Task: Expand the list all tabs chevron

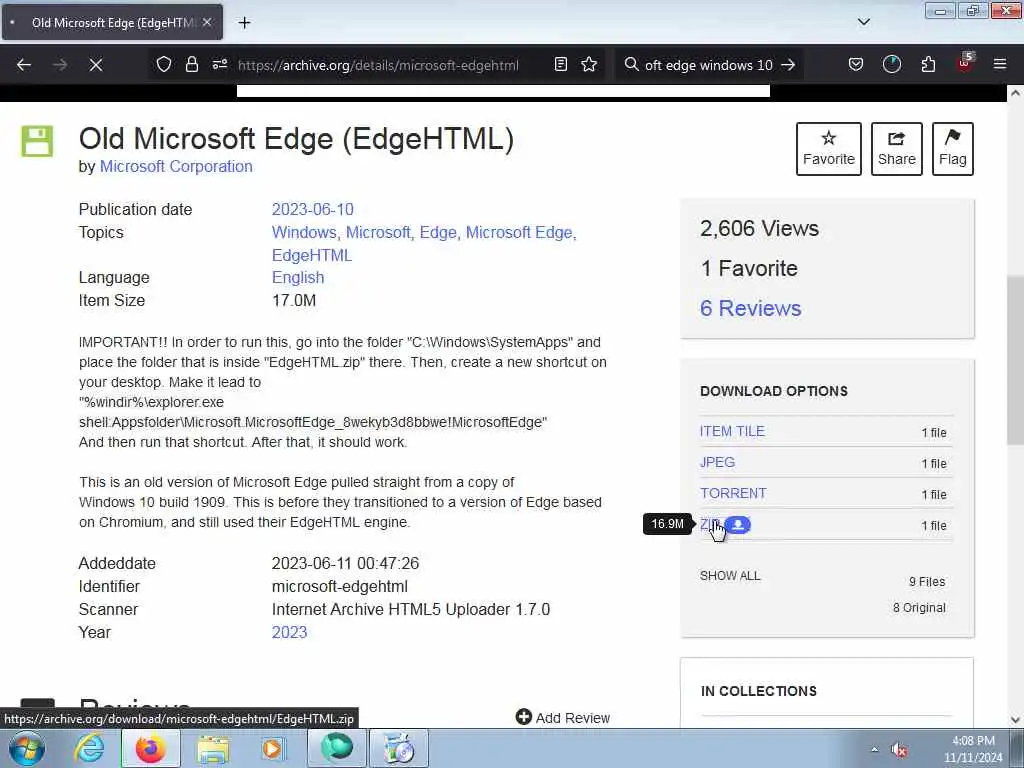Action: pyautogui.click(x=863, y=22)
